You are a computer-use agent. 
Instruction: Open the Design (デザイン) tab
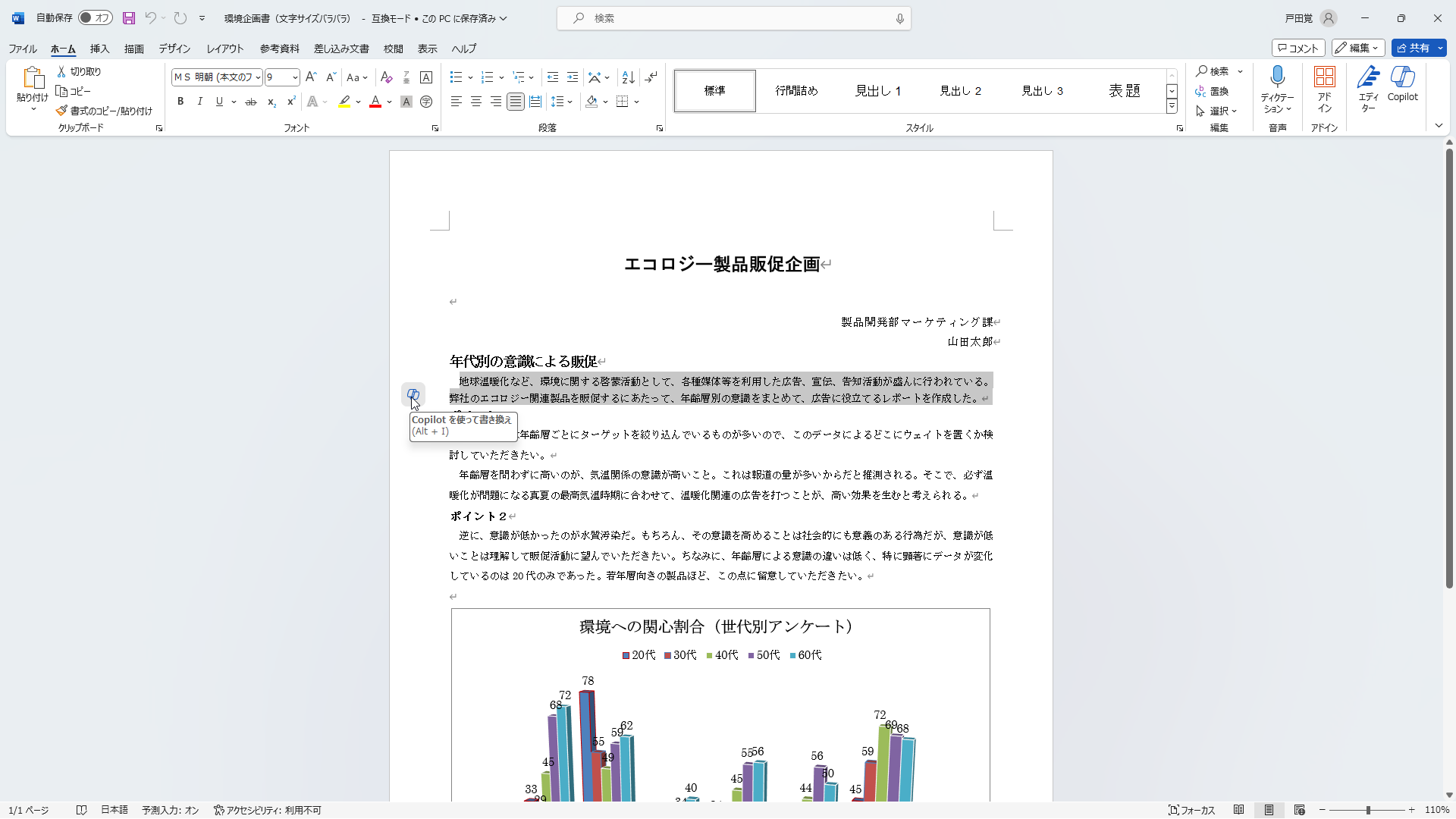click(x=174, y=49)
